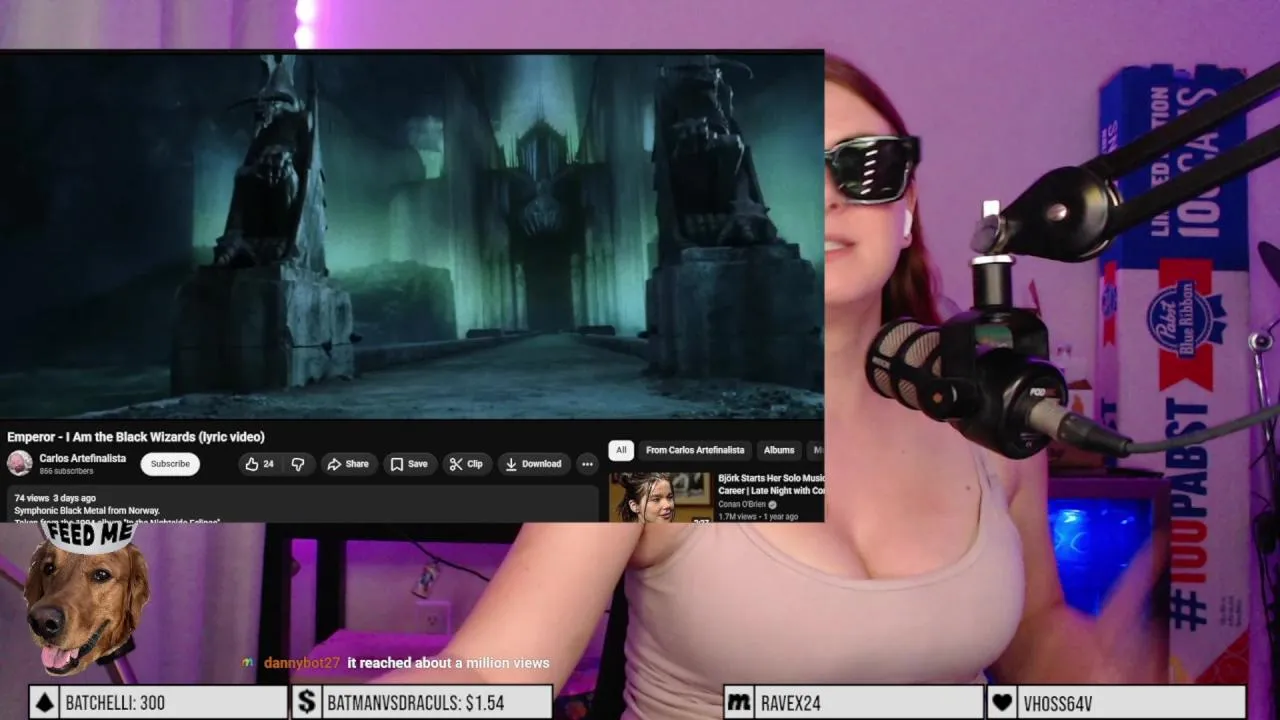Screen dimensions: 1280x720
Task: Open the Clip scissors option
Action: 466,464
